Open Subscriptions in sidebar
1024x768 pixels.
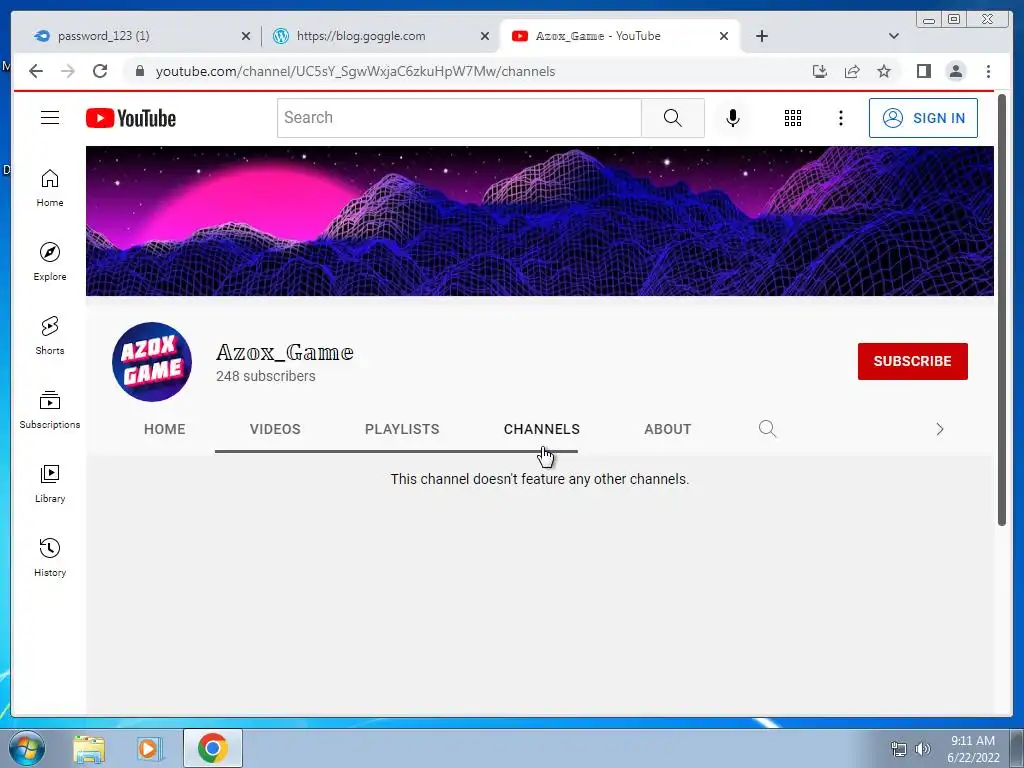point(50,409)
